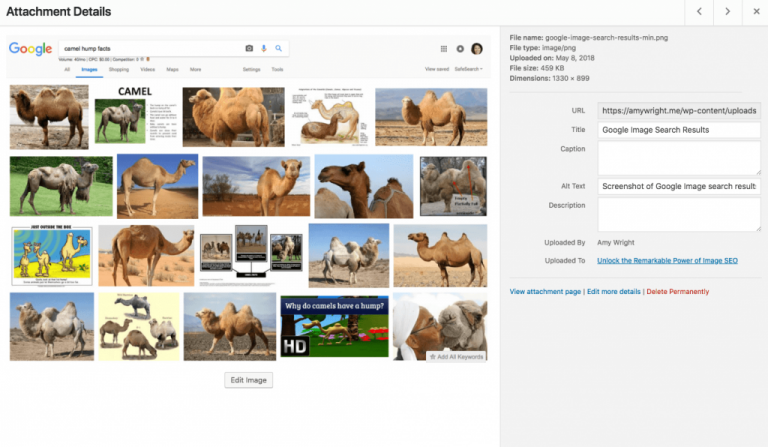This screenshot has width=768, height=447.
Task: Click Delete Permanently link
Action: [678, 291]
